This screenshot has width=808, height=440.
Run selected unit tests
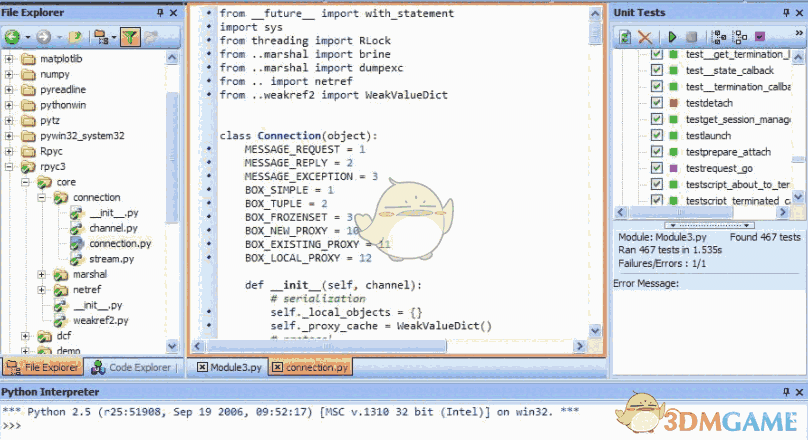pyautogui.click(x=672, y=37)
